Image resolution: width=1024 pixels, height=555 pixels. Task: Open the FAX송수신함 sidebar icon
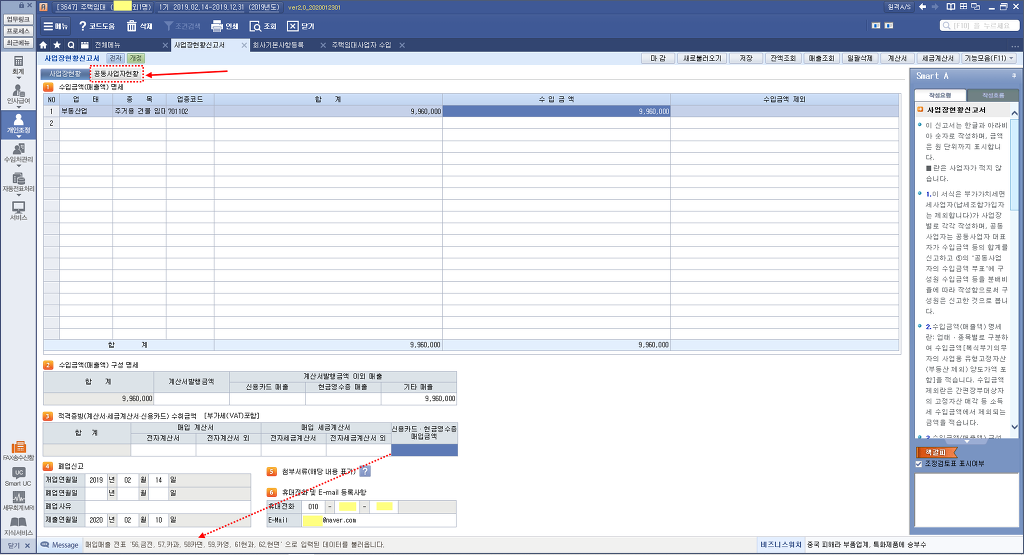(18, 450)
